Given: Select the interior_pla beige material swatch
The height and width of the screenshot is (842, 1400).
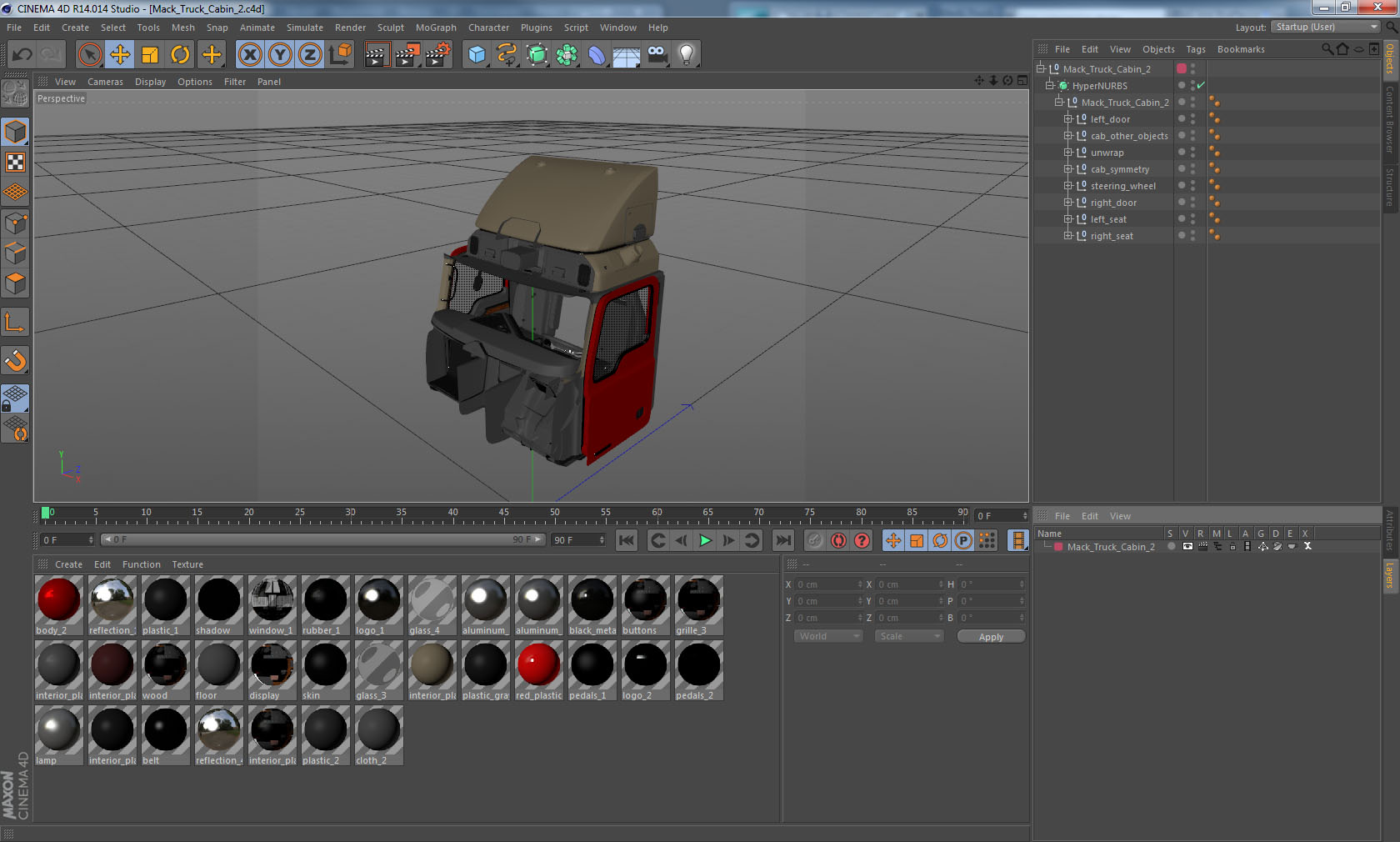Looking at the screenshot, I should (432, 670).
